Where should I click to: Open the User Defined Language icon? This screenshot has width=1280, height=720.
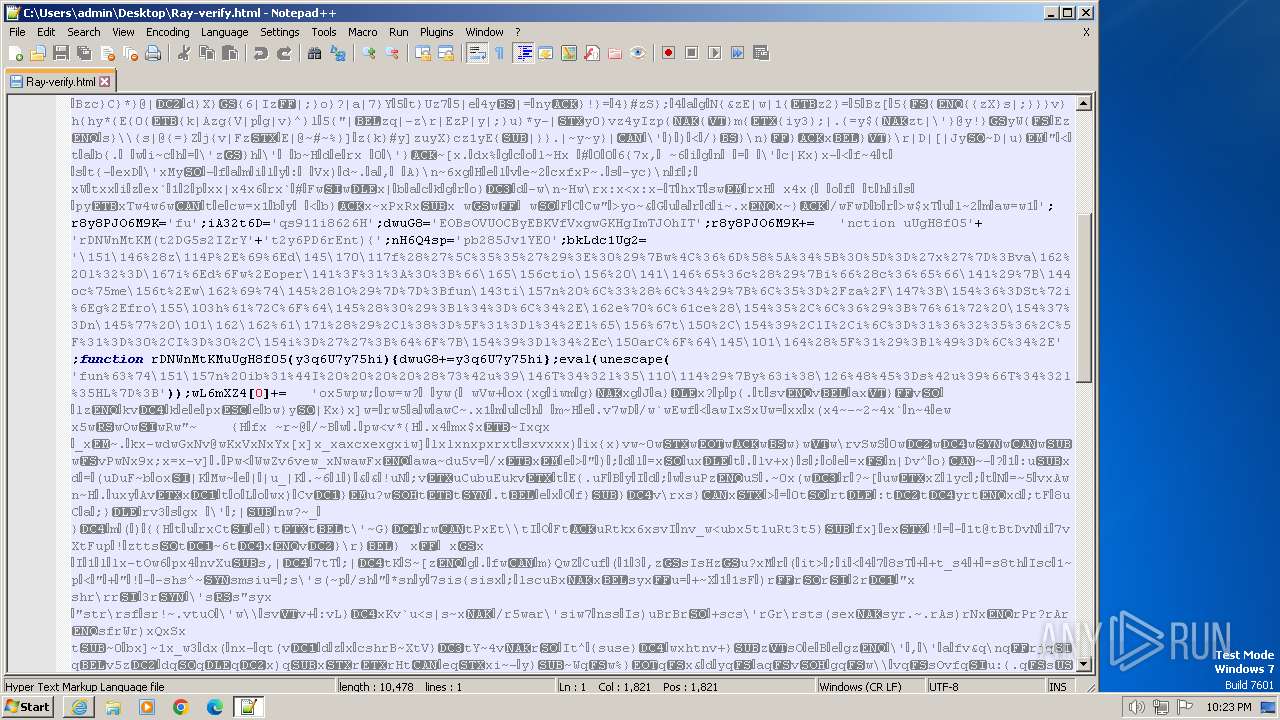pos(546,53)
